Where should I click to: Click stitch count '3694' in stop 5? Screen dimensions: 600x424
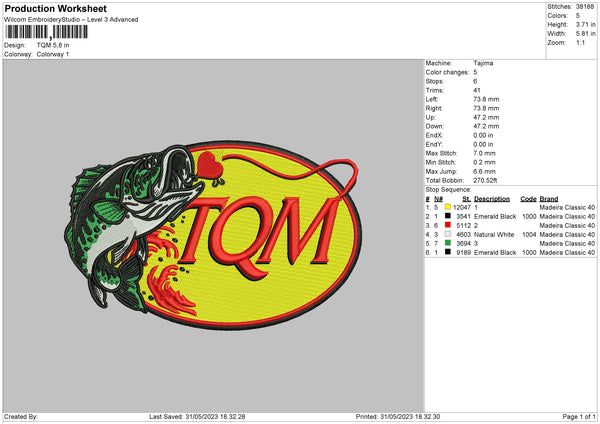pyautogui.click(x=463, y=243)
